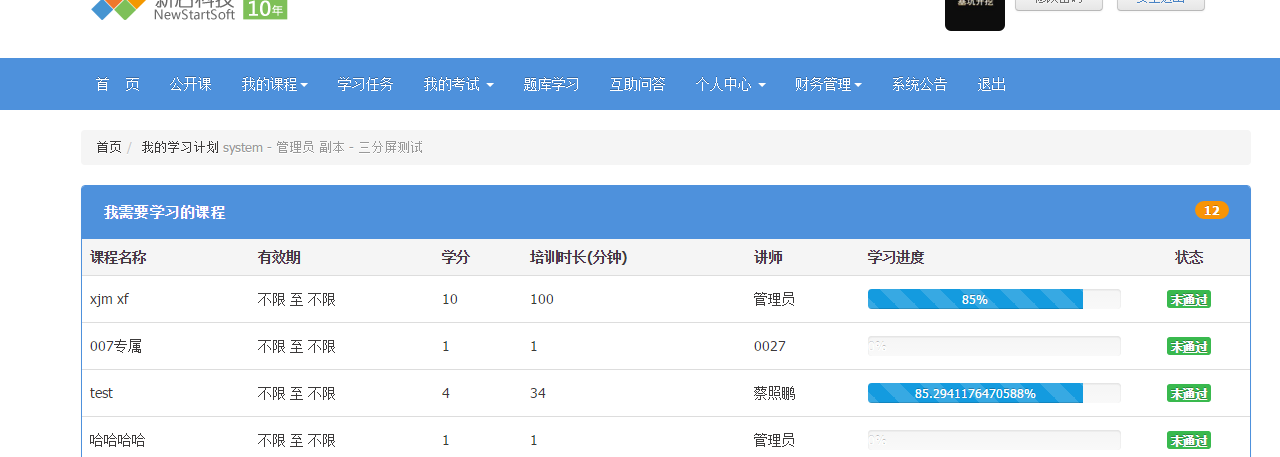1280x457 pixels.
Task: Expand the 个人中心 dropdown
Action: 730,85
